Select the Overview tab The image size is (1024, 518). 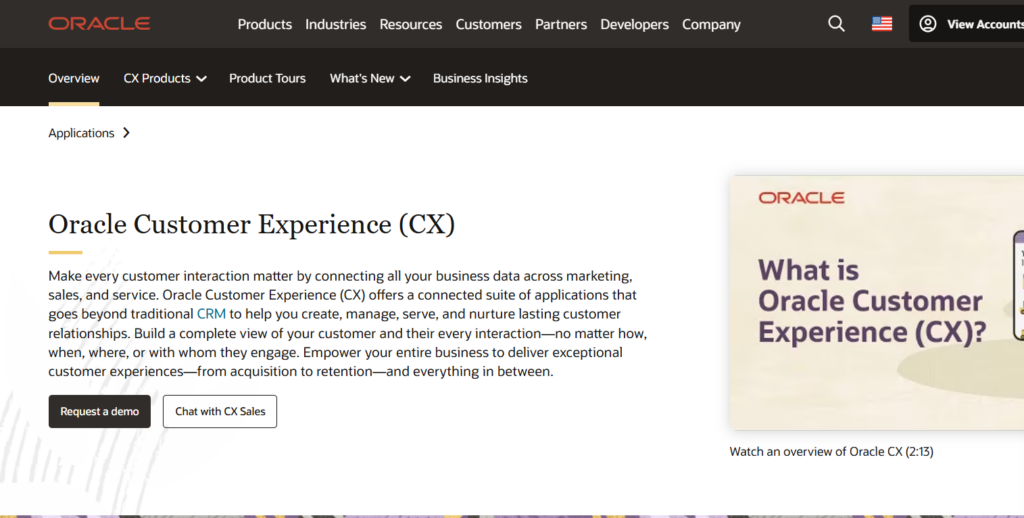[x=74, y=78]
